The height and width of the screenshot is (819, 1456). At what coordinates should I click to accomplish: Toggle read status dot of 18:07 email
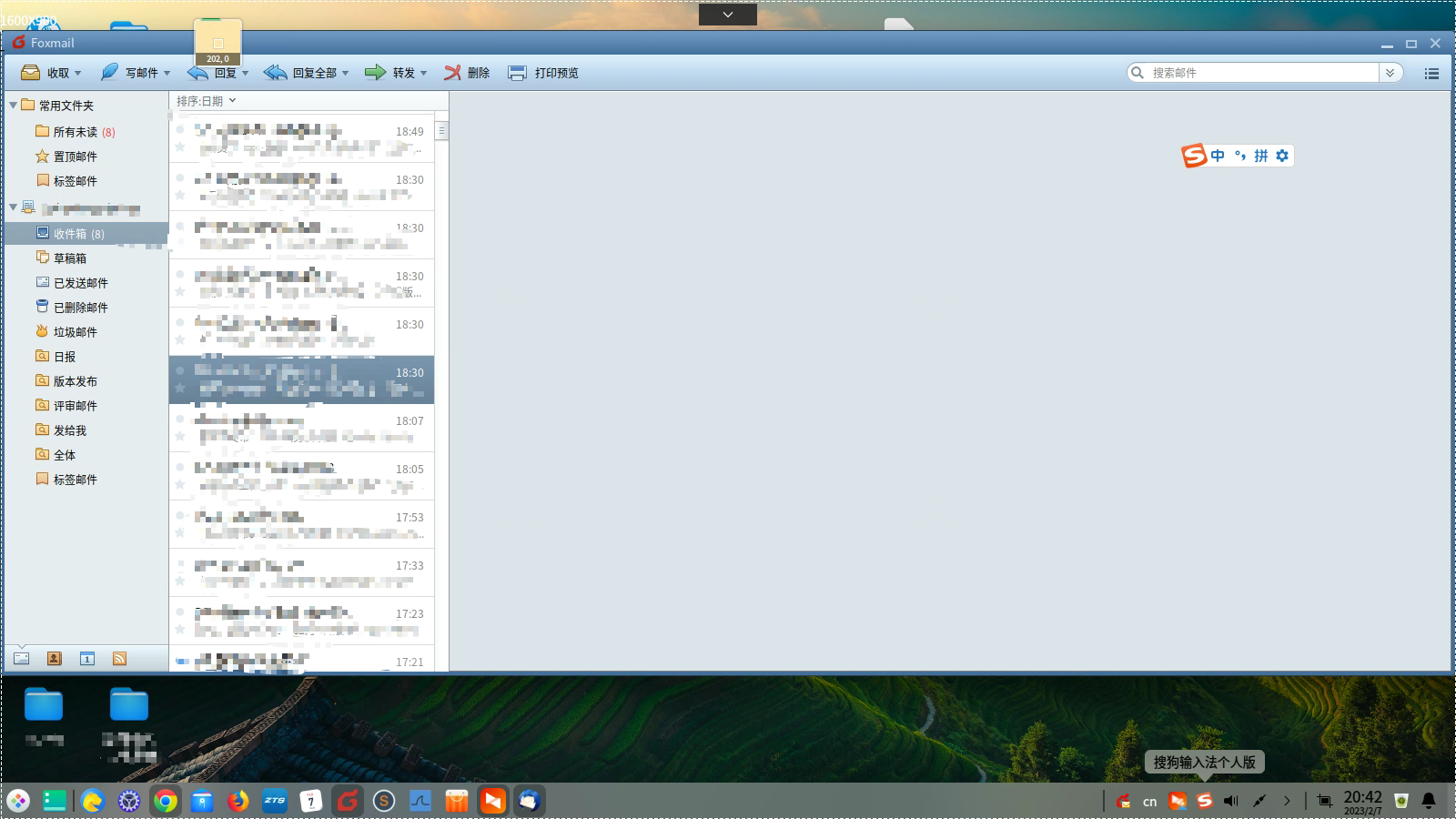tap(180, 420)
